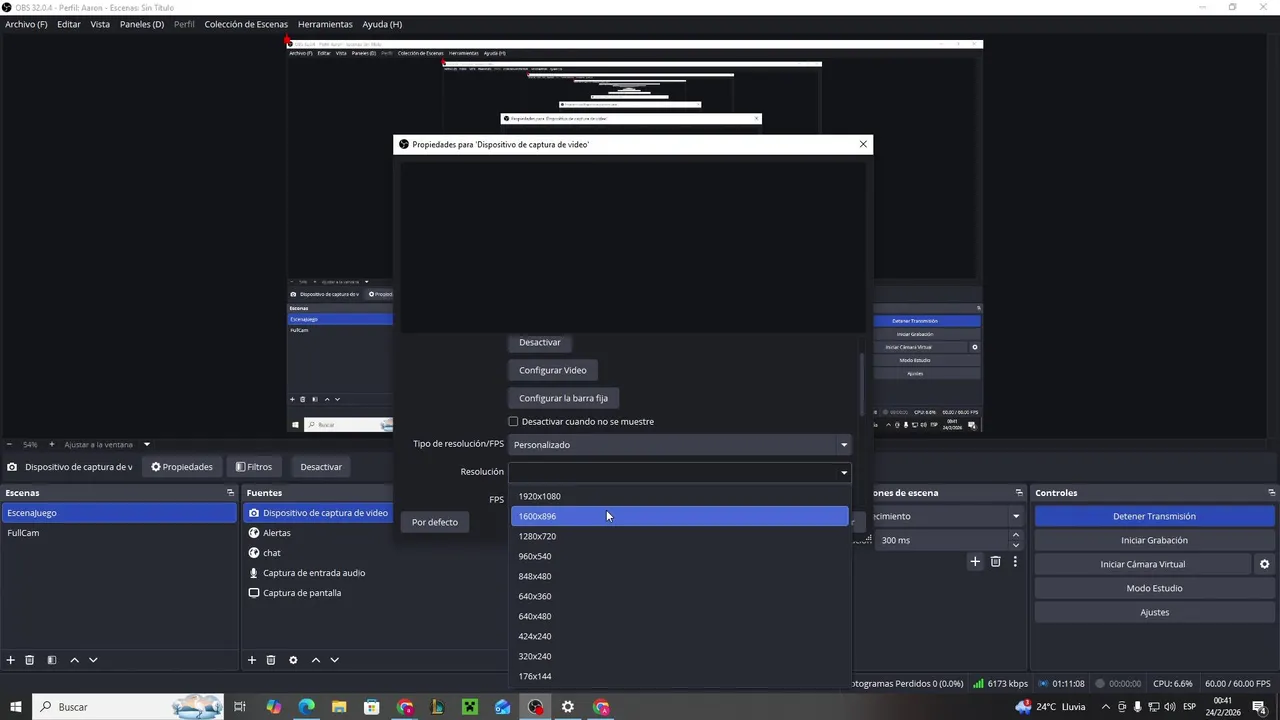The width and height of the screenshot is (1280, 720).
Task: Remove selected scene using trash icon in Escenas
Action: pyautogui.click(x=30, y=660)
